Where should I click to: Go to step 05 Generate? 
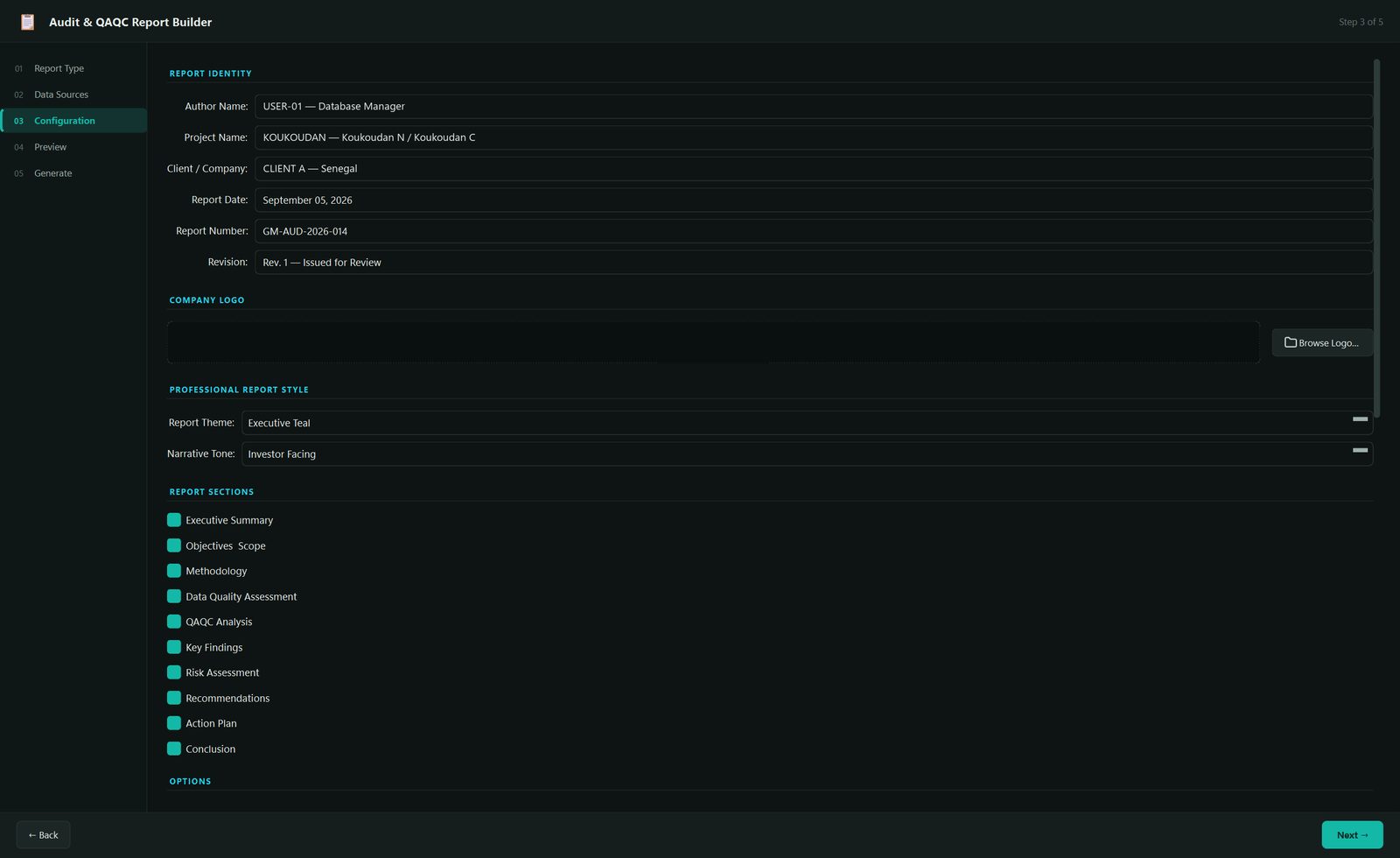(x=73, y=173)
